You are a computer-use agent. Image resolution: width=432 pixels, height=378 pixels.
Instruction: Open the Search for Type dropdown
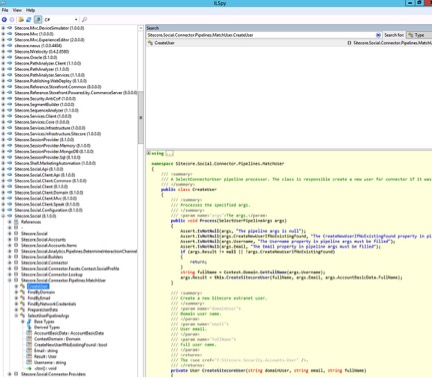pyautogui.click(x=419, y=35)
